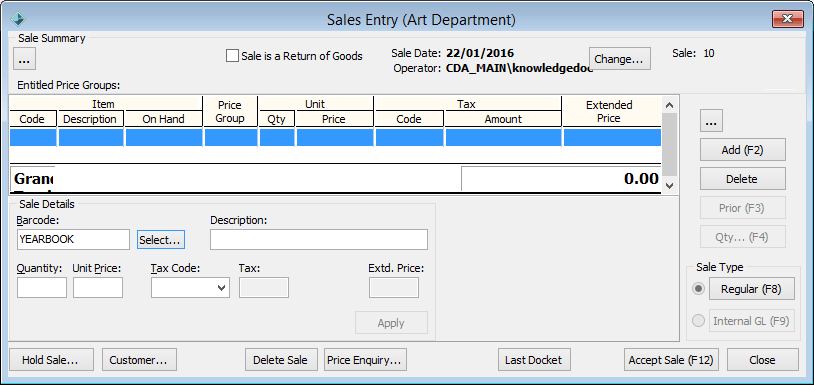Image resolution: width=814 pixels, height=385 pixels.
Task: Click the Quantity input box
Action: [x=42, y=287]
